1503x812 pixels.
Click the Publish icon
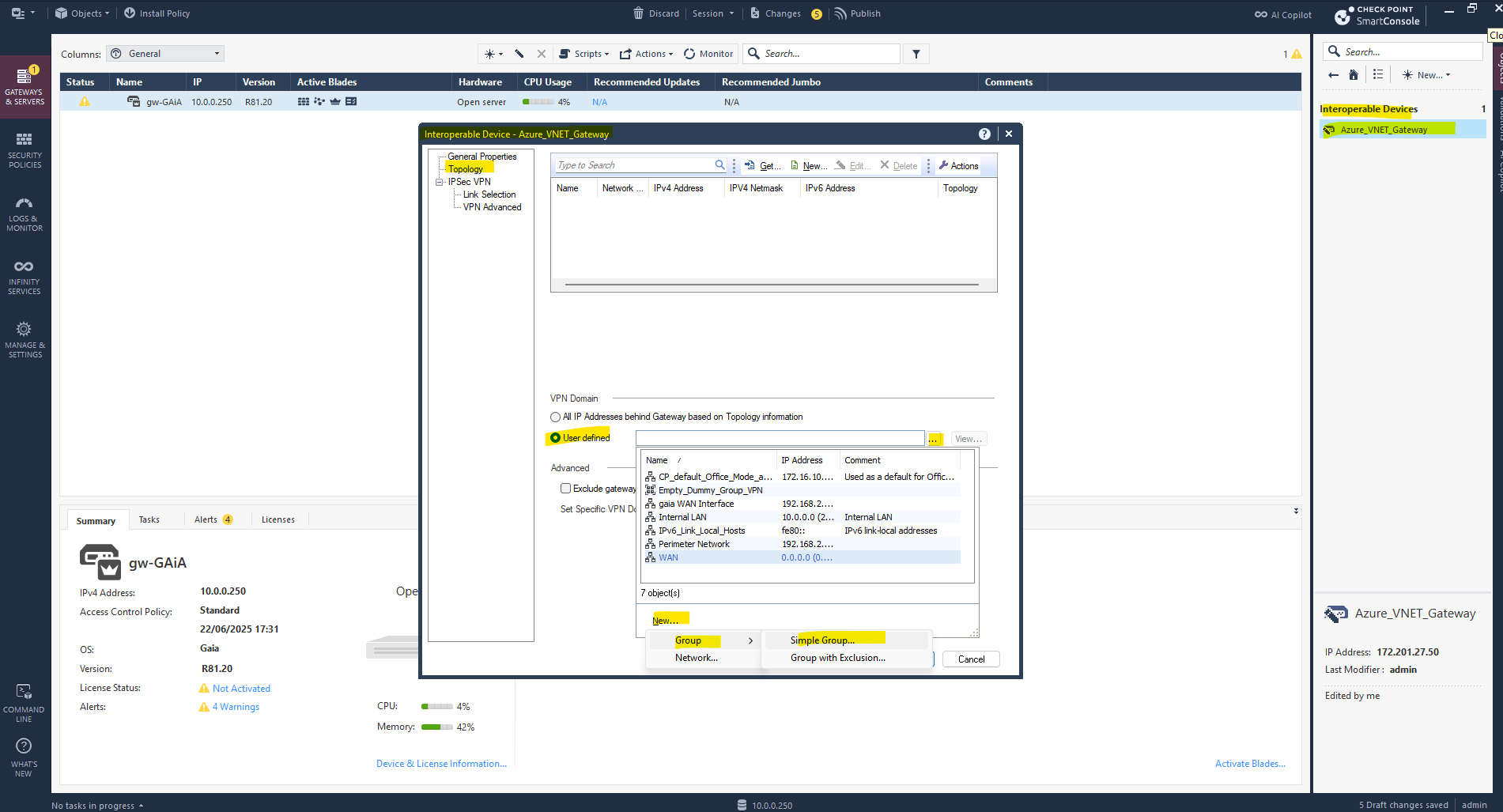840,13
